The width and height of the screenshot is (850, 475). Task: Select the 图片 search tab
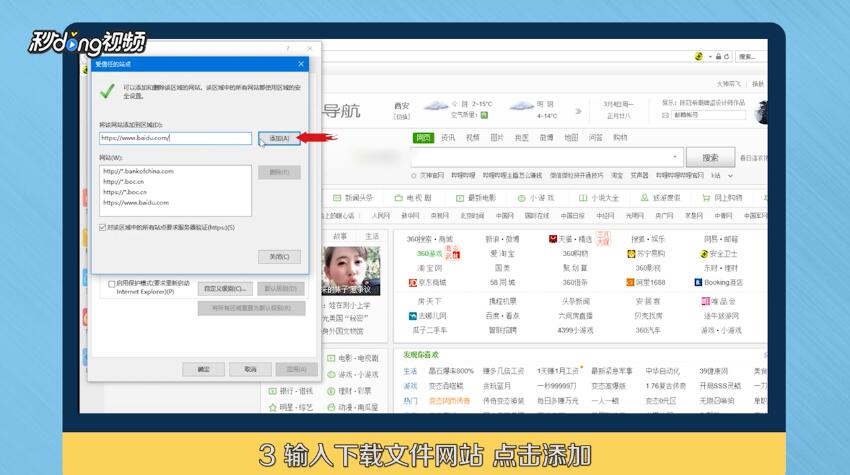click(497, 138)
